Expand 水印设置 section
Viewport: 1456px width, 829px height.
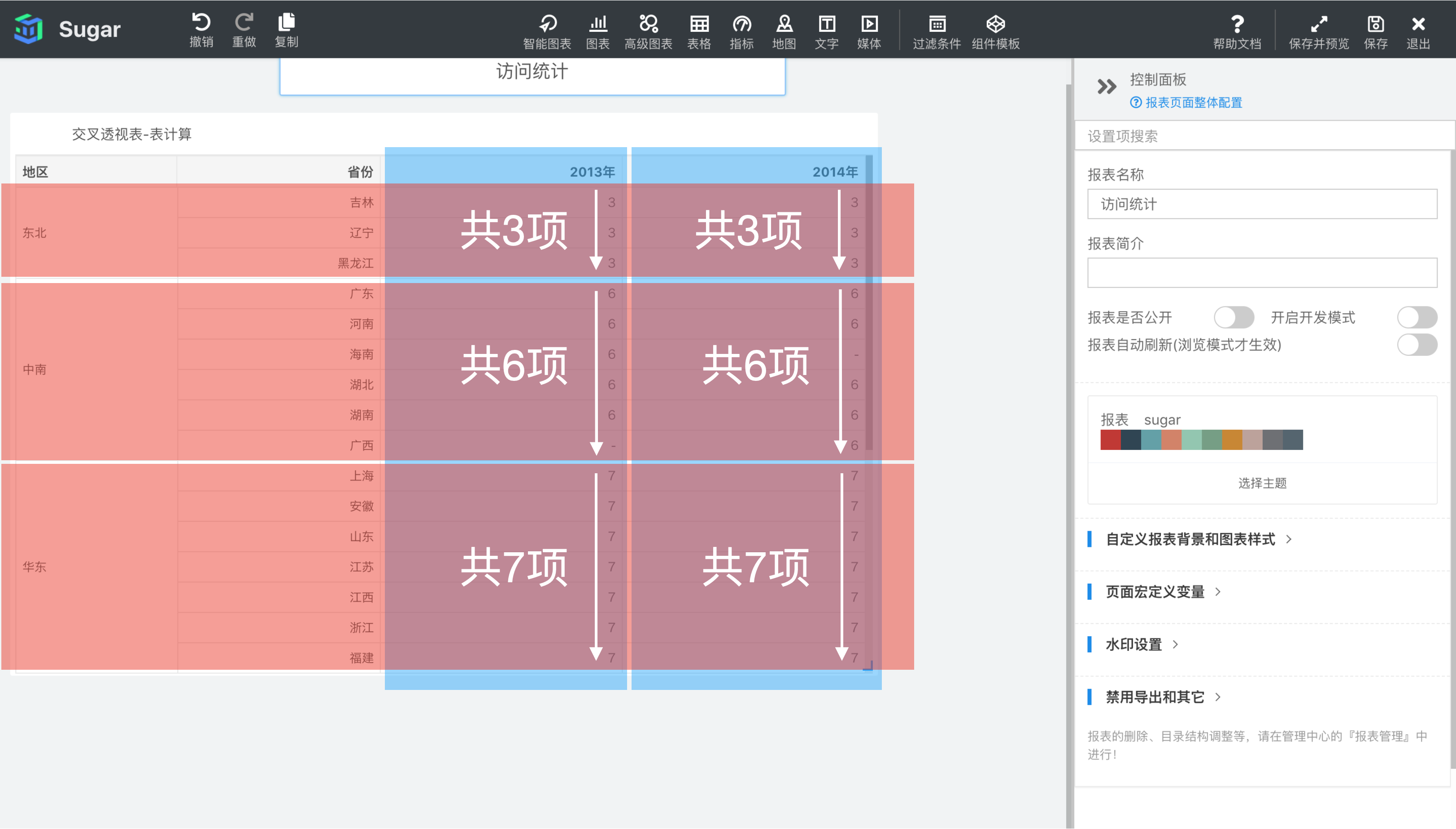point(1133,644)
